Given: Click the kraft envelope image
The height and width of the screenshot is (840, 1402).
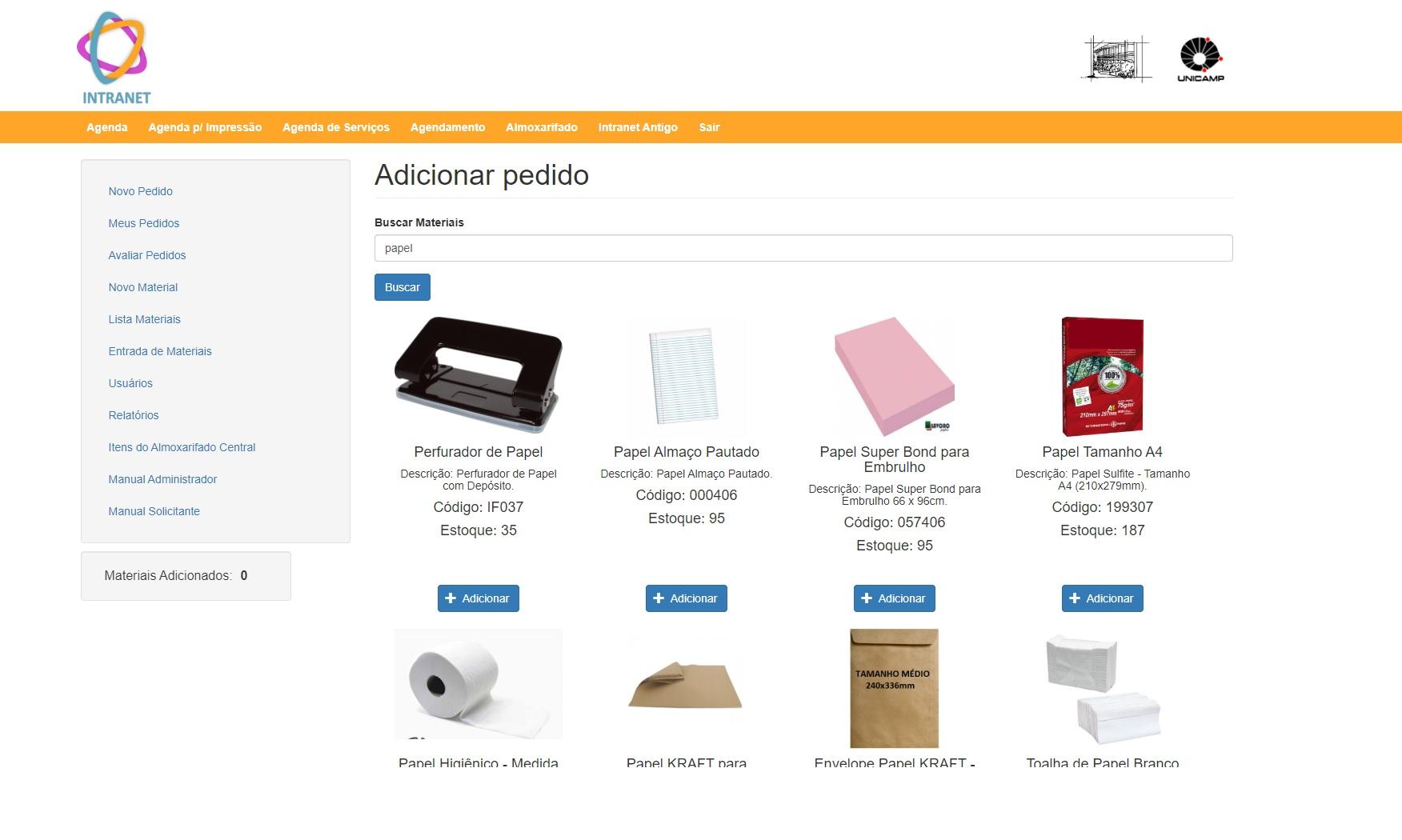Looking at the screenshot, I should [x=894, y=688].
